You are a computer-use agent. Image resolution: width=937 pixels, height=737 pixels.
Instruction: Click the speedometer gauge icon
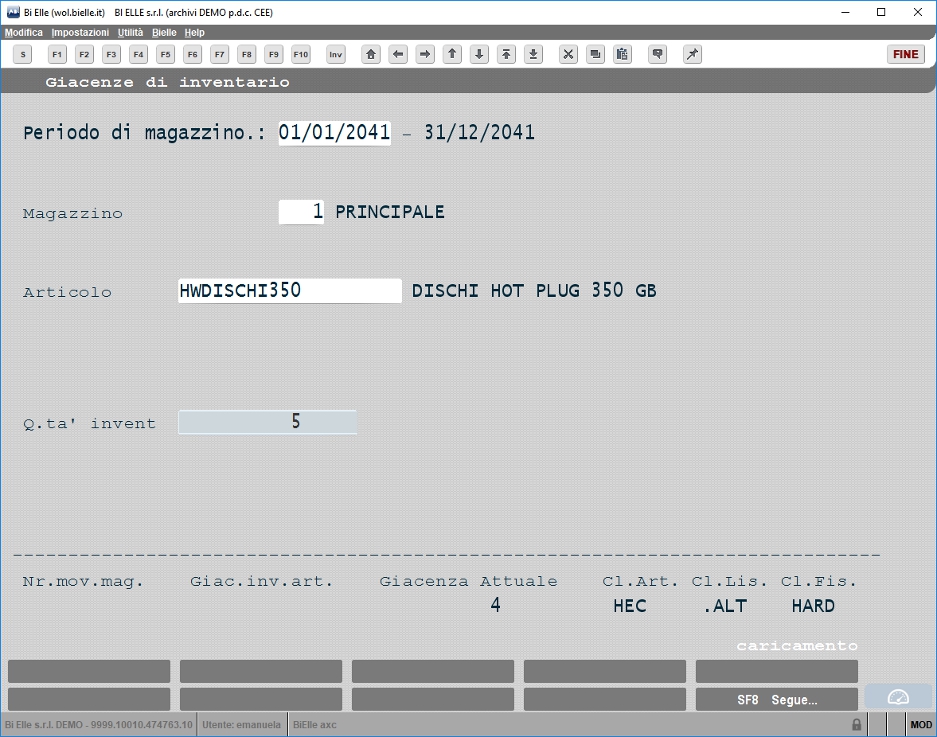tap(898, 697)
